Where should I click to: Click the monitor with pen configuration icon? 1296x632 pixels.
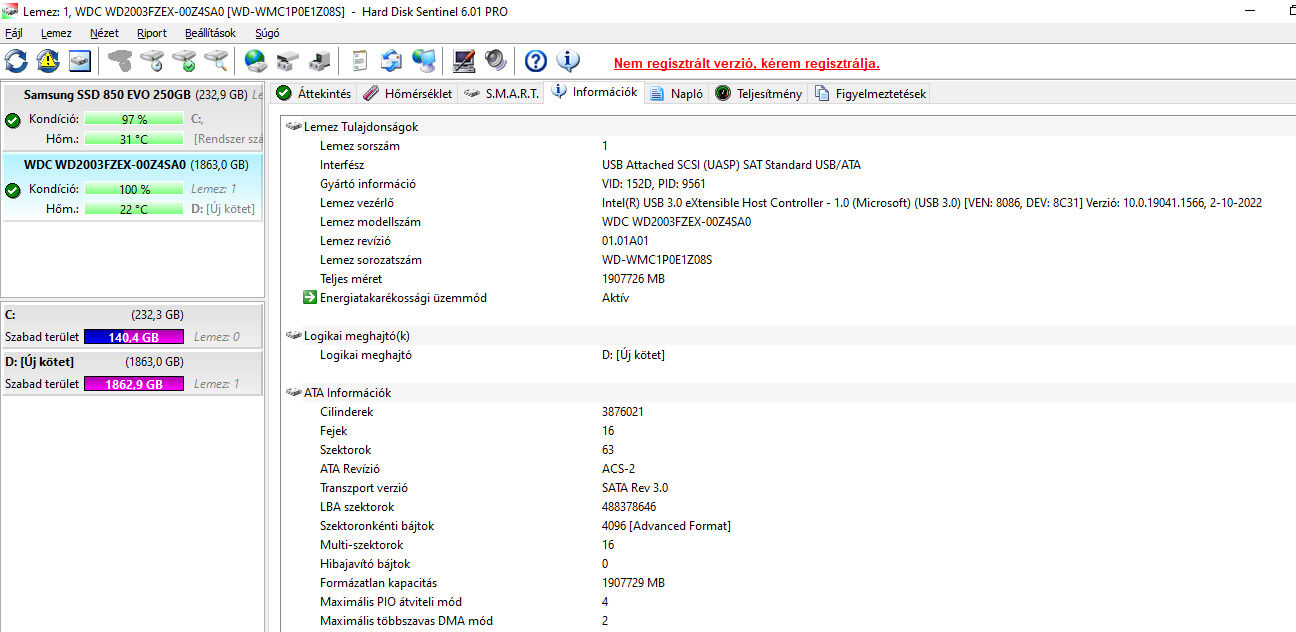[464, 61]
